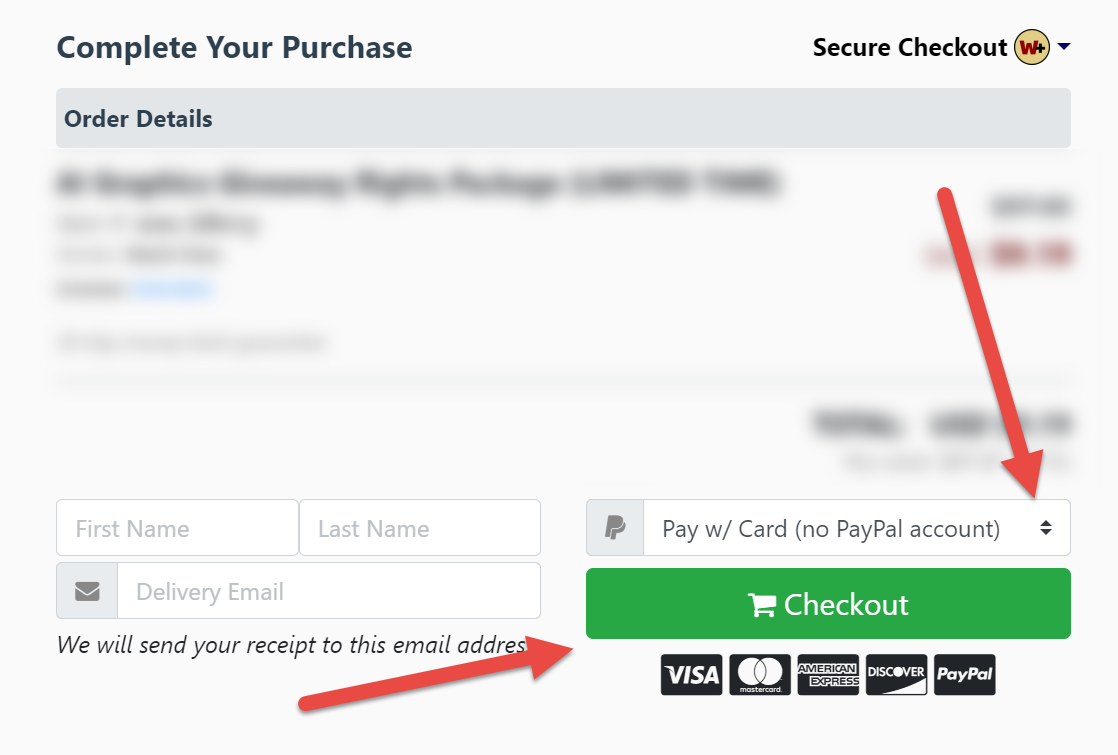Focus the First Name input field
Screen dimensions: 1118x755
[x=177, y=528]
